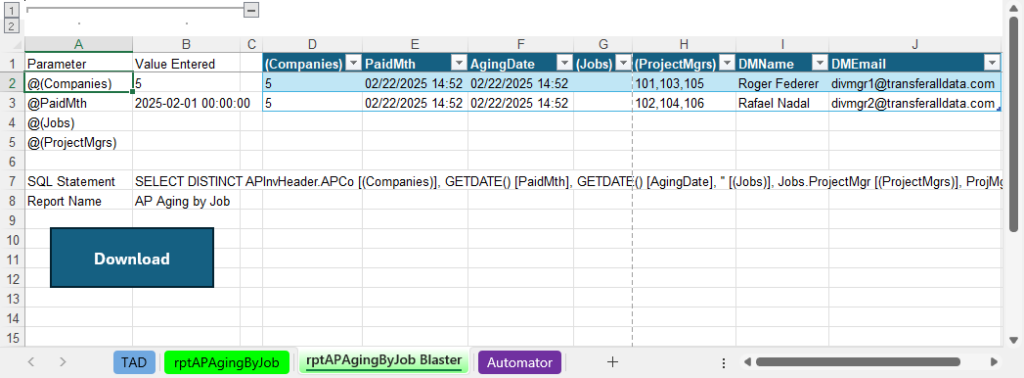The image size is (1024, 378).
Task: Select the 'Parameter' header cell
Action: coord(78,64)
